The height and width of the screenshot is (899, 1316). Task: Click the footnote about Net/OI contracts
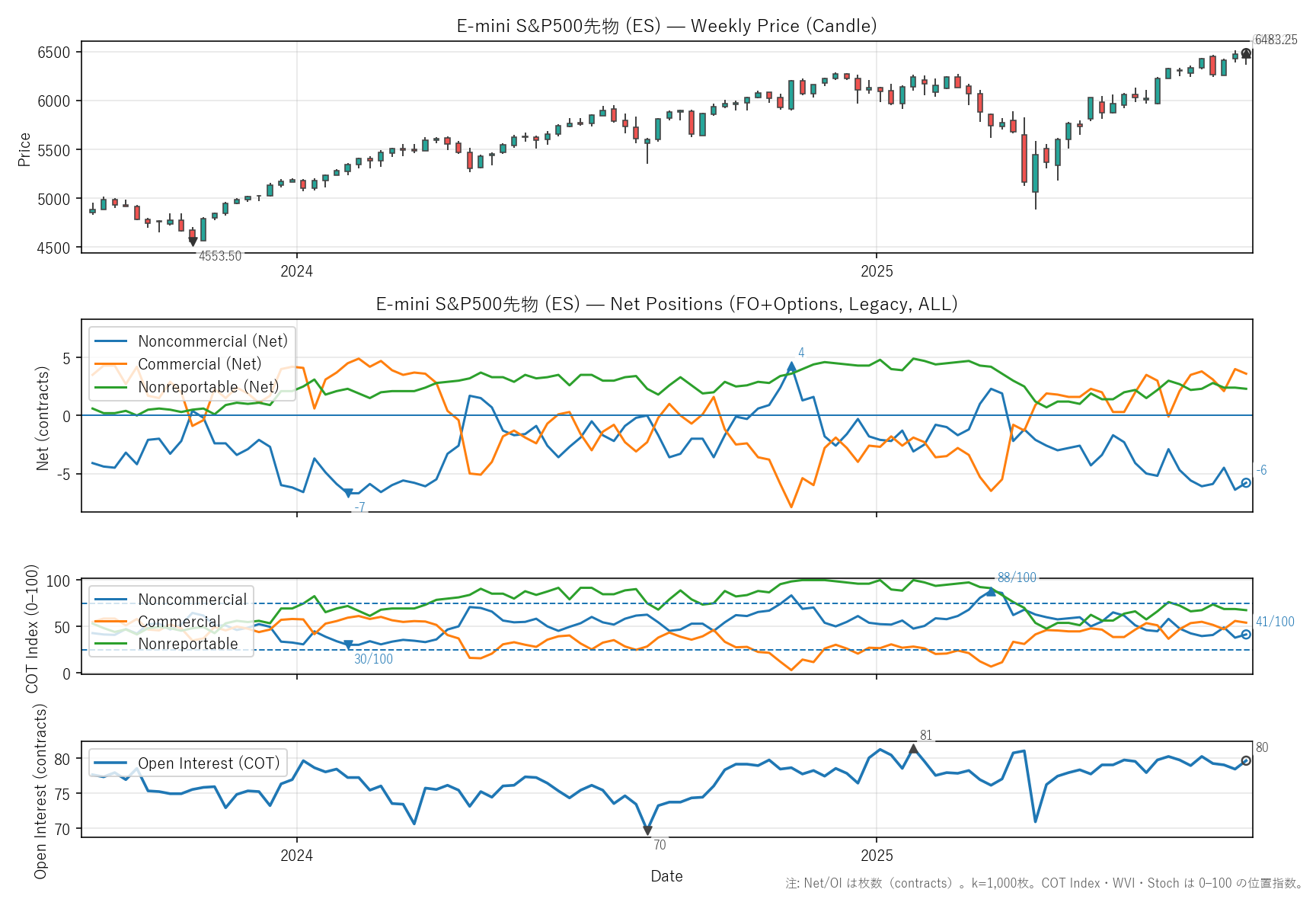click(1045, 883)
